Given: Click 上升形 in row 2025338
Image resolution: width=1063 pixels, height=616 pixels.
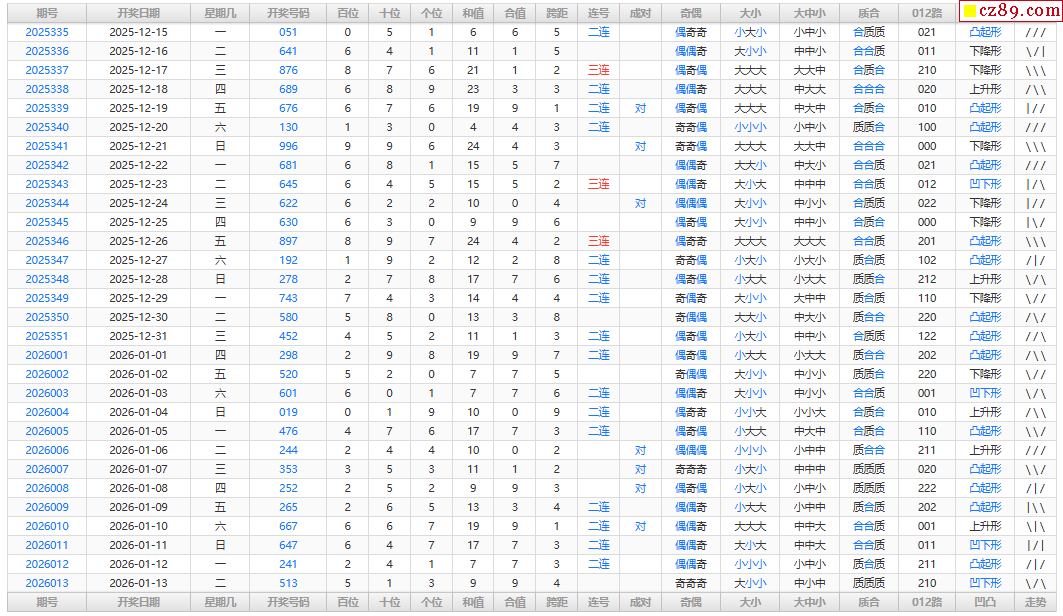Looking at the screenshot, I should [x=985, y=89].
